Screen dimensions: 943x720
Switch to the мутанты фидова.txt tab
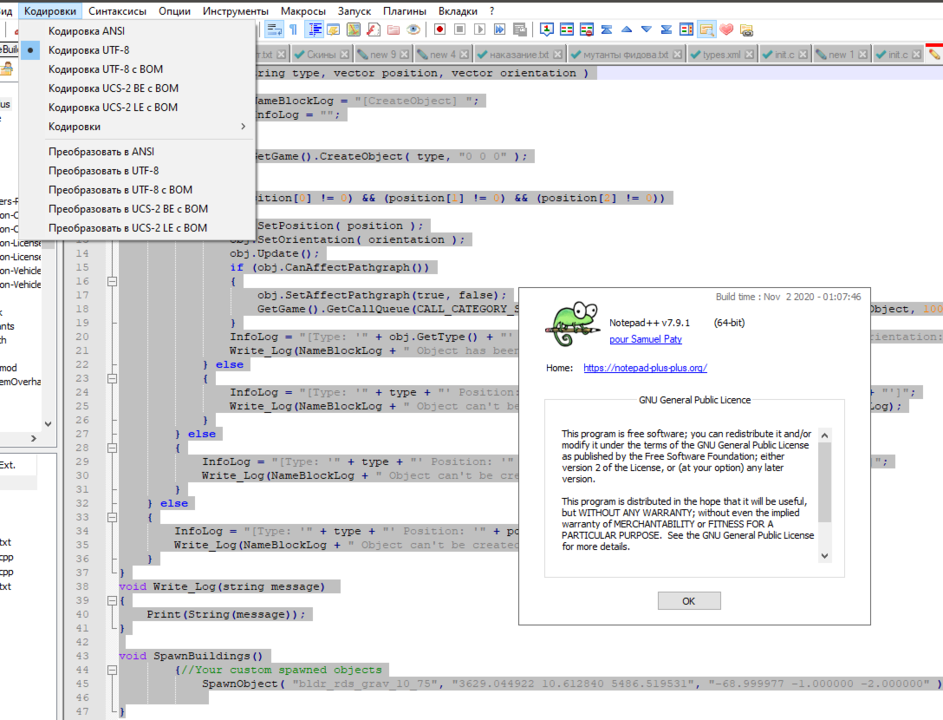click(625, 54)
